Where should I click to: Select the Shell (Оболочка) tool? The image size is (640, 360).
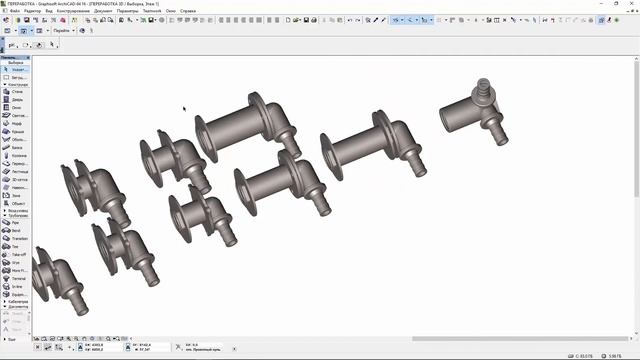coord(15,140)
